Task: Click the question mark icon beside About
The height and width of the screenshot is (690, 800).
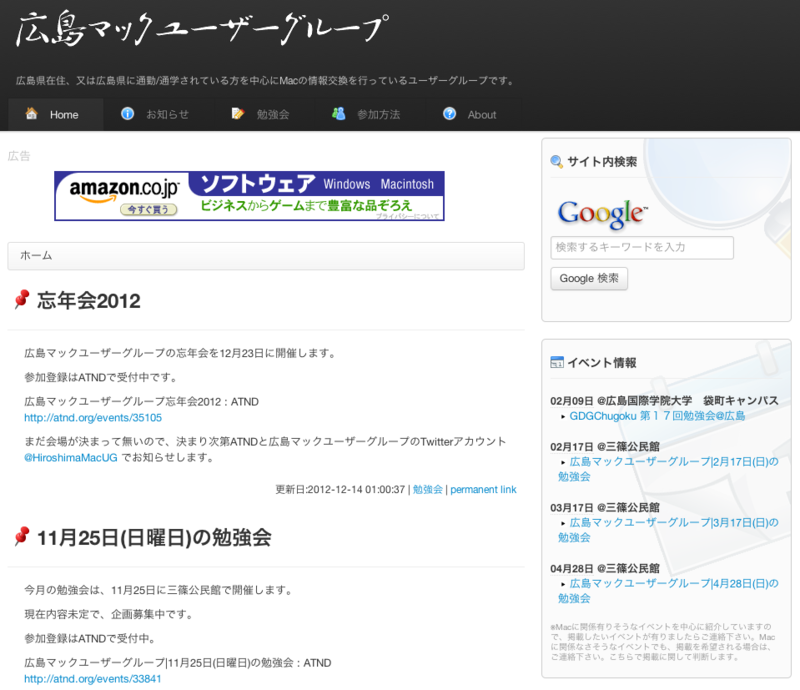Action: (x=448, y=114)
